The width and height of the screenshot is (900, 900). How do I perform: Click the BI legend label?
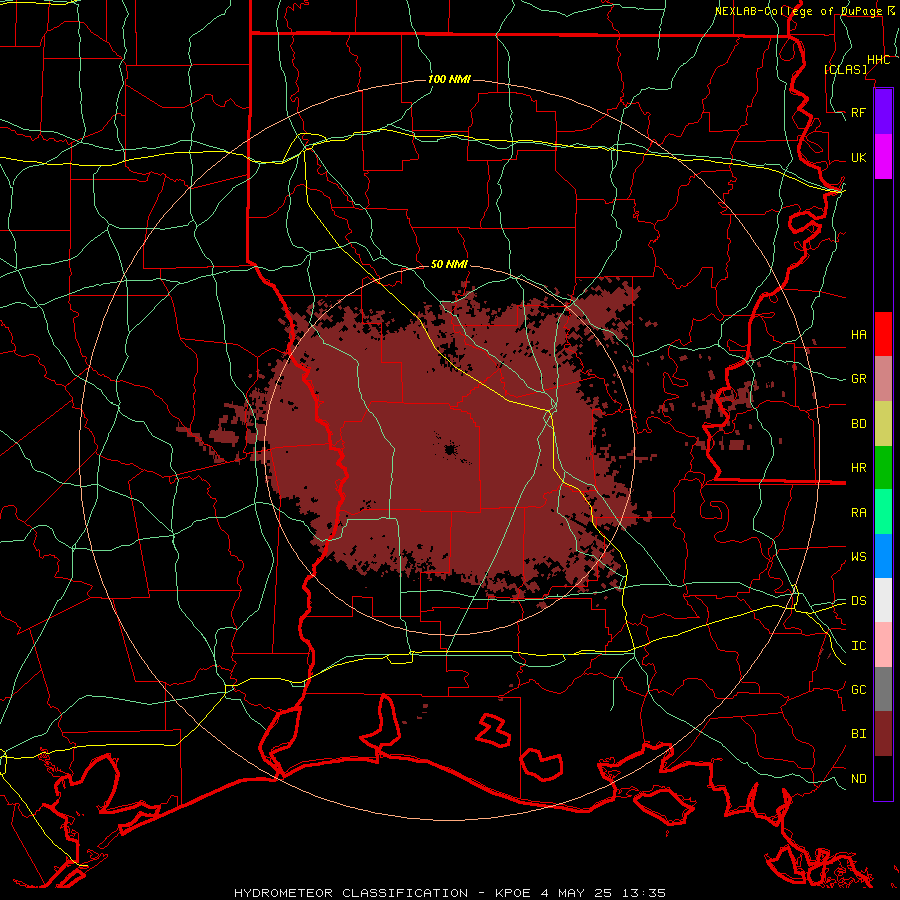(x=859, y=734)
